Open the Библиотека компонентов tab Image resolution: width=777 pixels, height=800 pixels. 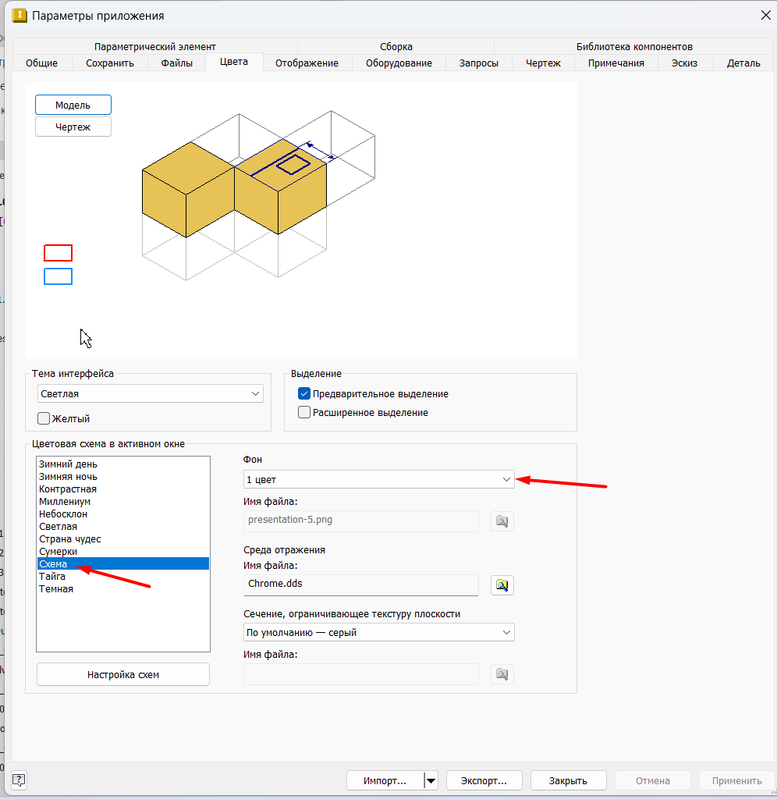[x=634, y=46]
